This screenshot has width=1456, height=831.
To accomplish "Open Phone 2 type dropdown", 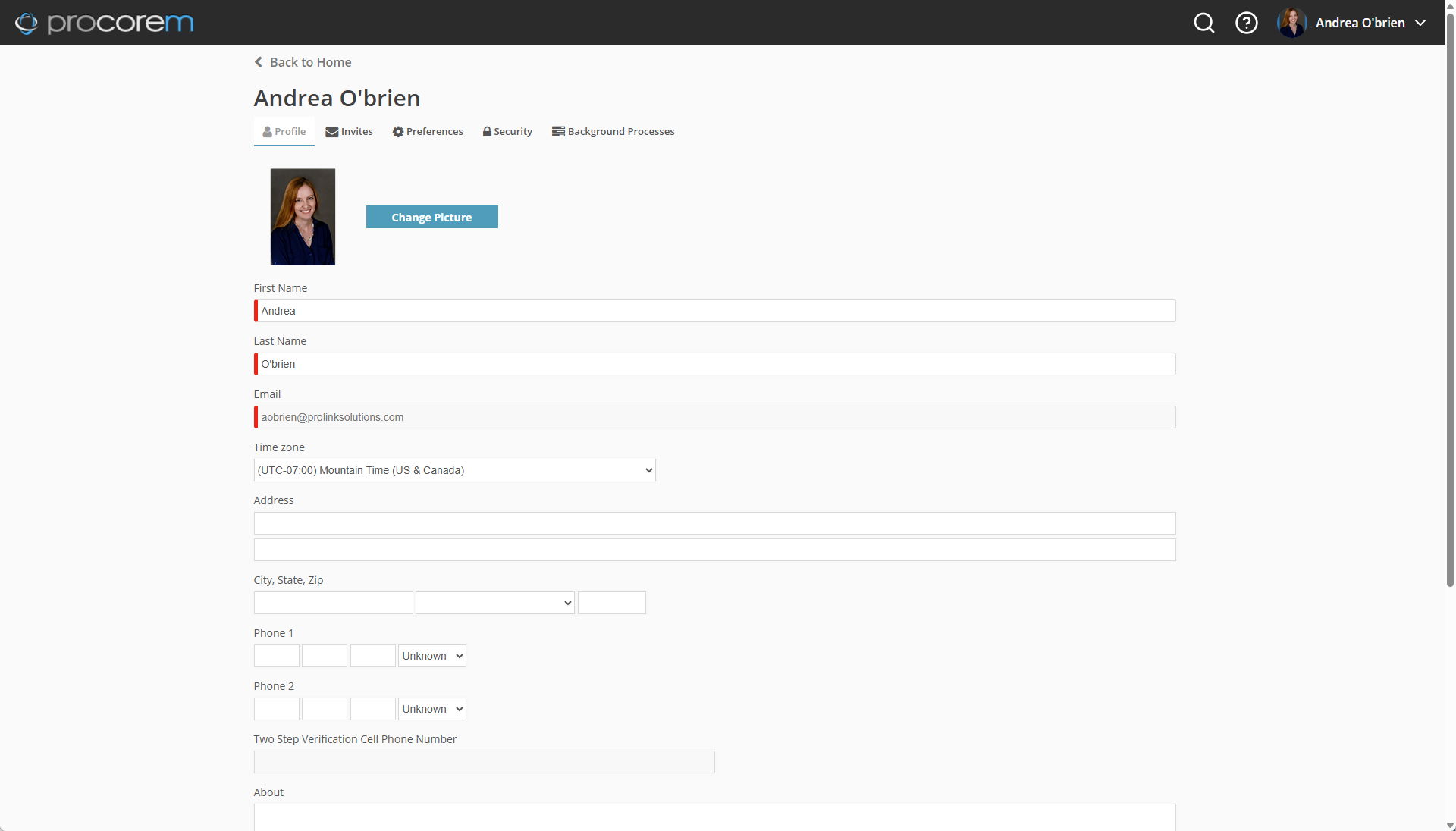I will 432,709.
